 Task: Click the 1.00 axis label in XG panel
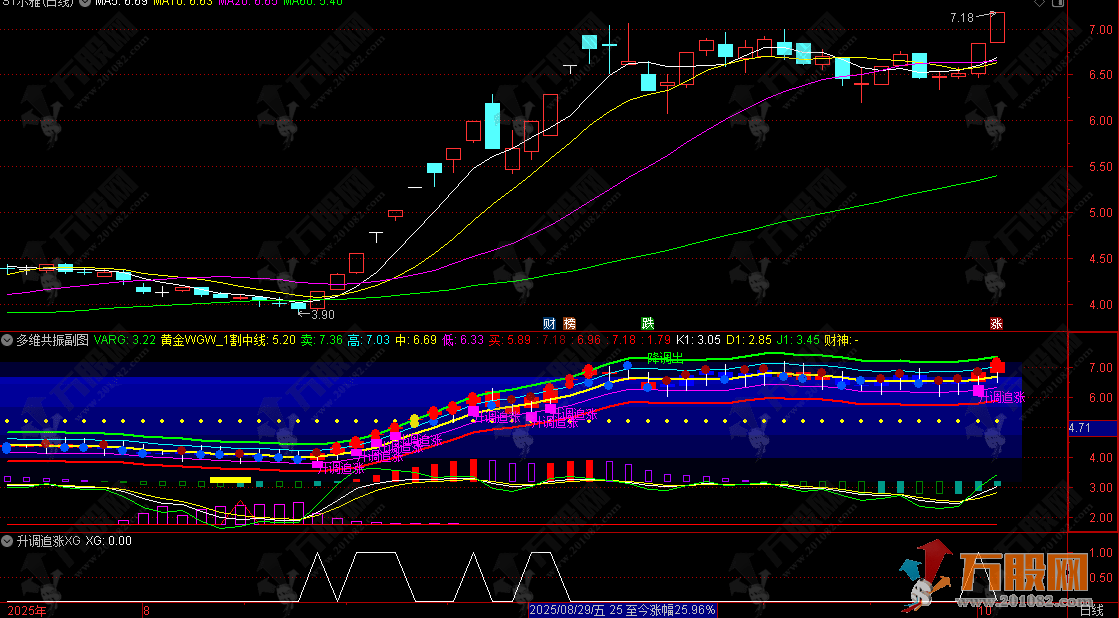[x=1102, y=553]
